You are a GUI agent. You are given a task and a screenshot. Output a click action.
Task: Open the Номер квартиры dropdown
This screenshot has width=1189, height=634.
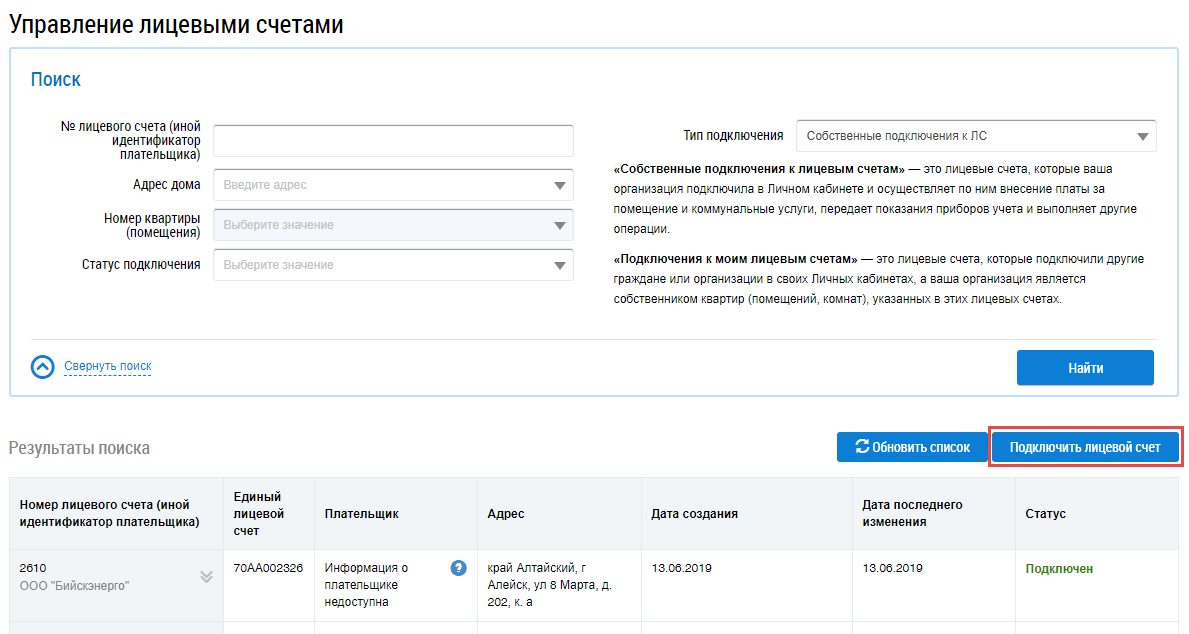tap(393, 225)
